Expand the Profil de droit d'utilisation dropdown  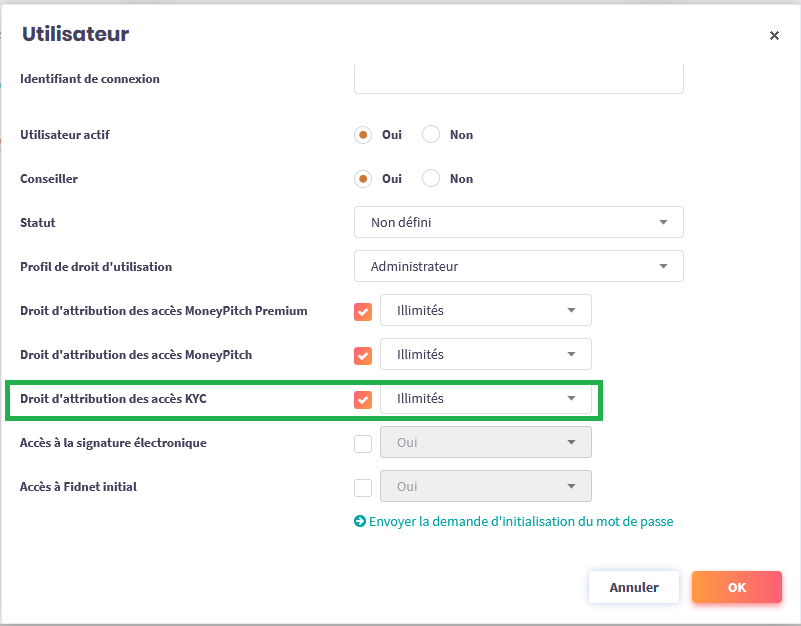518,267
